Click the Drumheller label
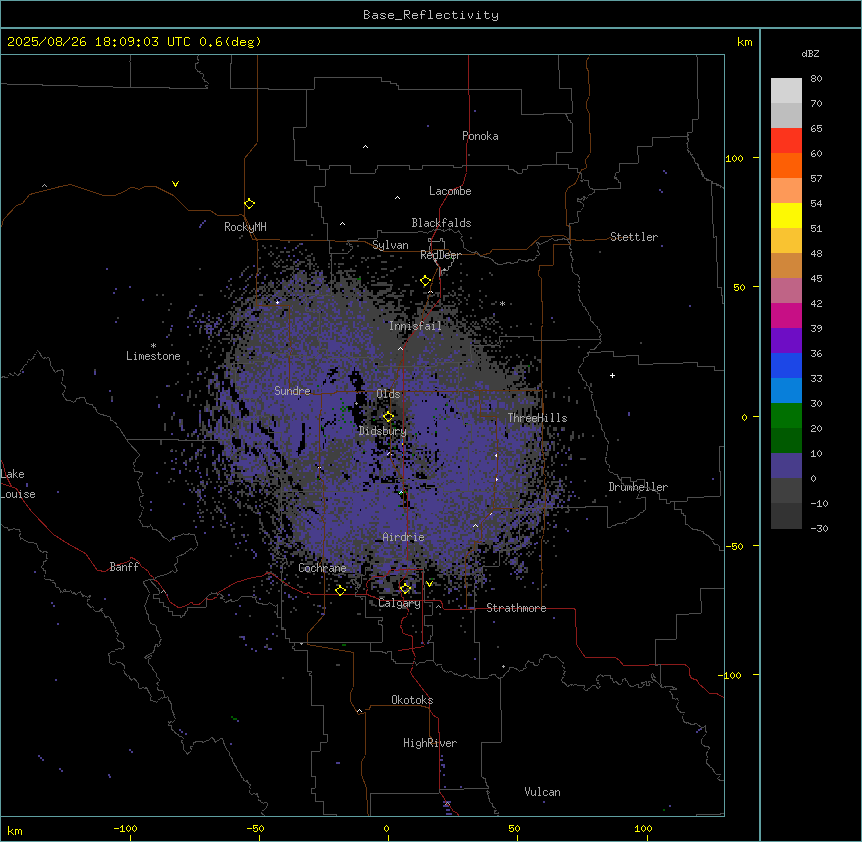The height and width of the screenshot is (842, 862). click(x=638, y=487)
